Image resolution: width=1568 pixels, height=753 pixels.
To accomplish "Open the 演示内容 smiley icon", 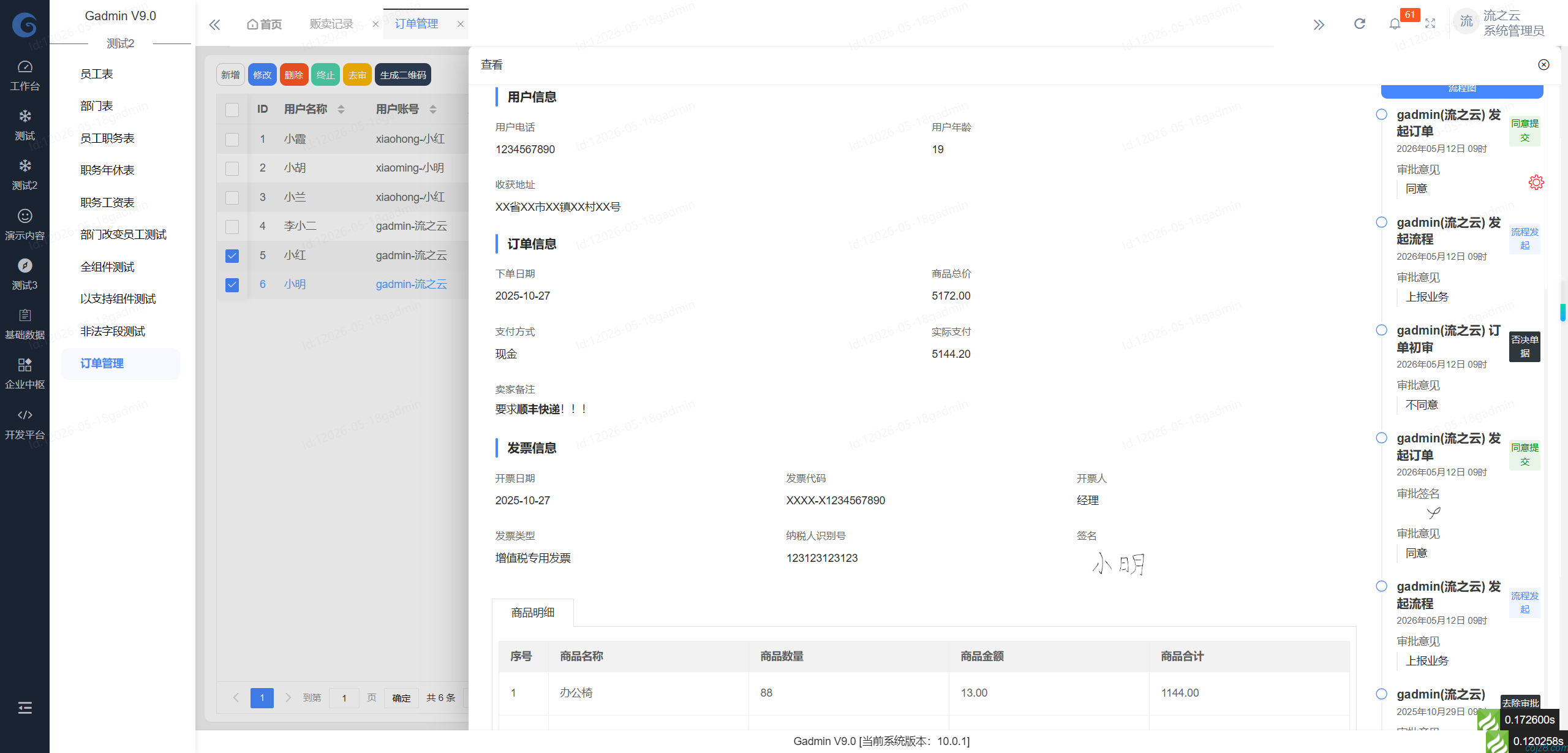I will click(x=24, y=216).
